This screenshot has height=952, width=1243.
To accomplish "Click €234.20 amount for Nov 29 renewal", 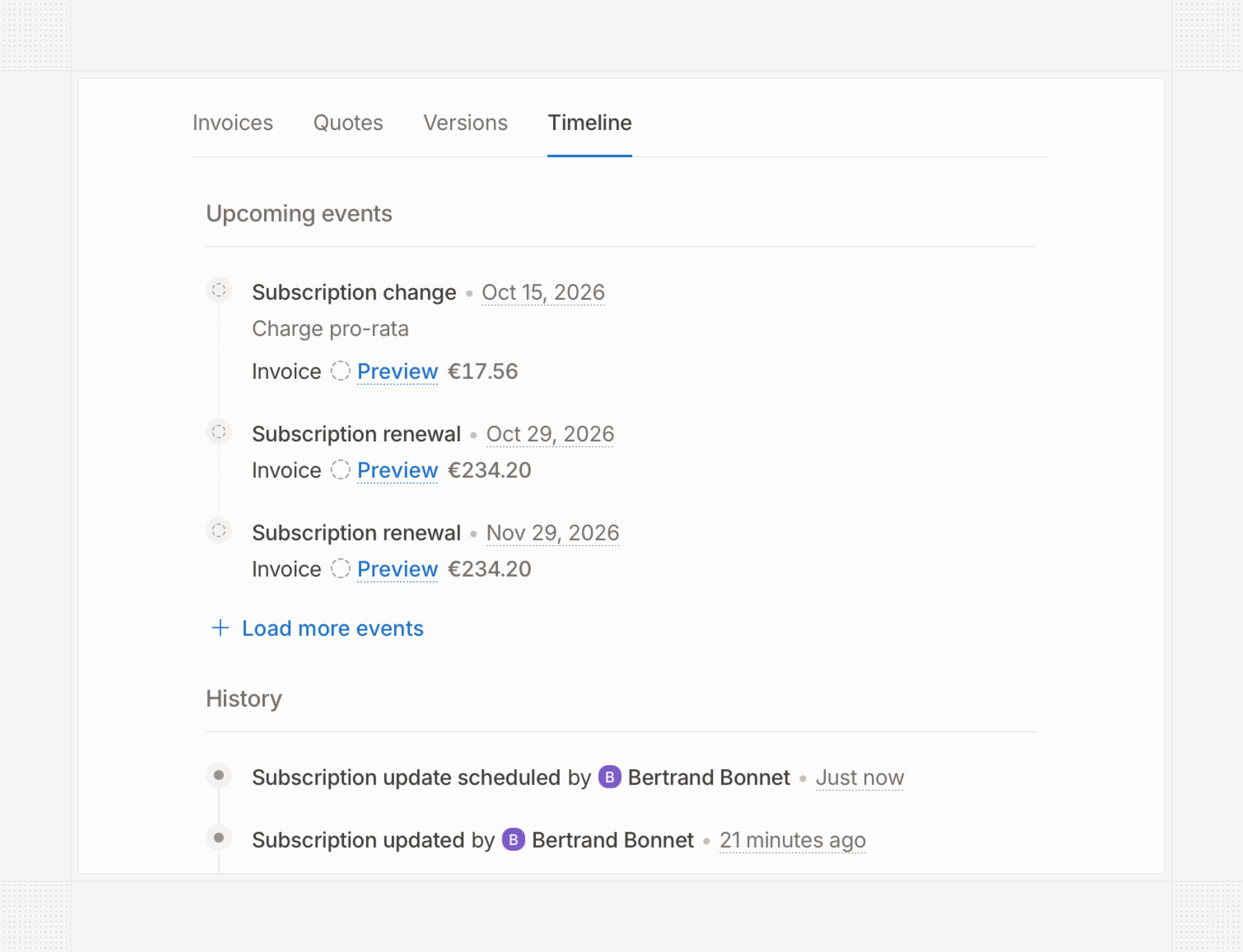I will pyautogui.click(x=490, y=569).
